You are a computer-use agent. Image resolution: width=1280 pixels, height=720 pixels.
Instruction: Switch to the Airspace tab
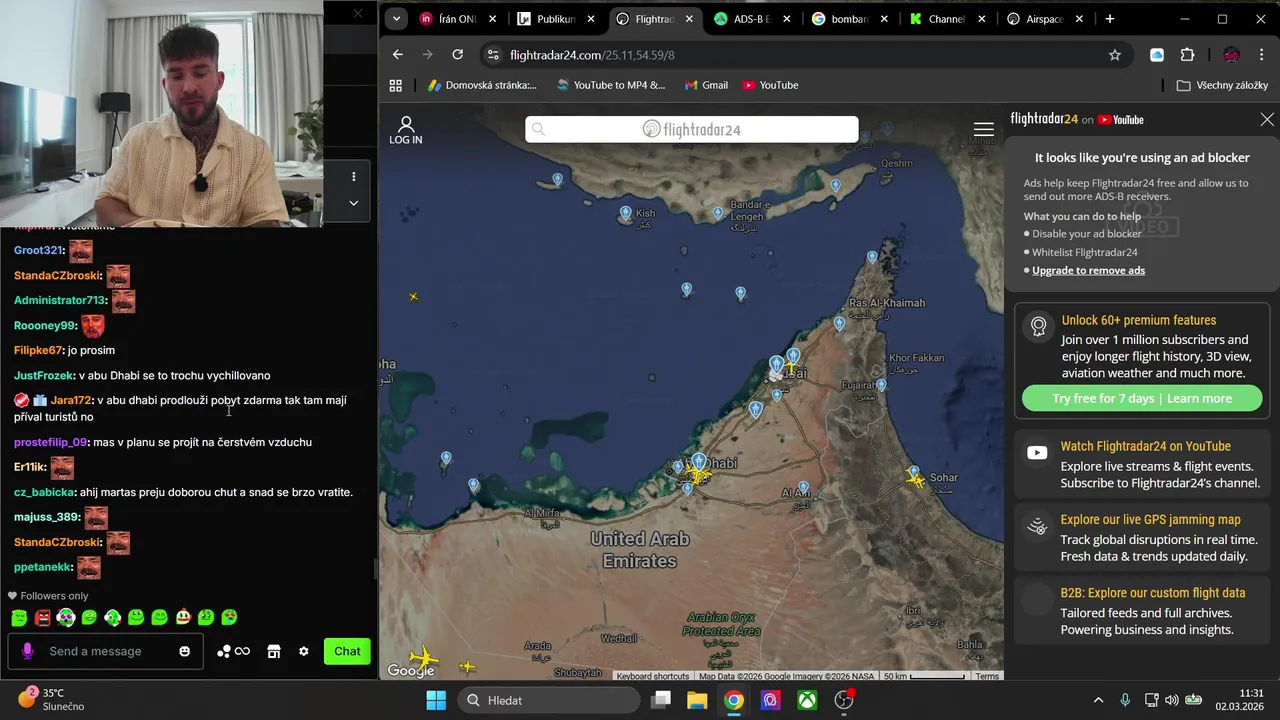pos(1043,19)
